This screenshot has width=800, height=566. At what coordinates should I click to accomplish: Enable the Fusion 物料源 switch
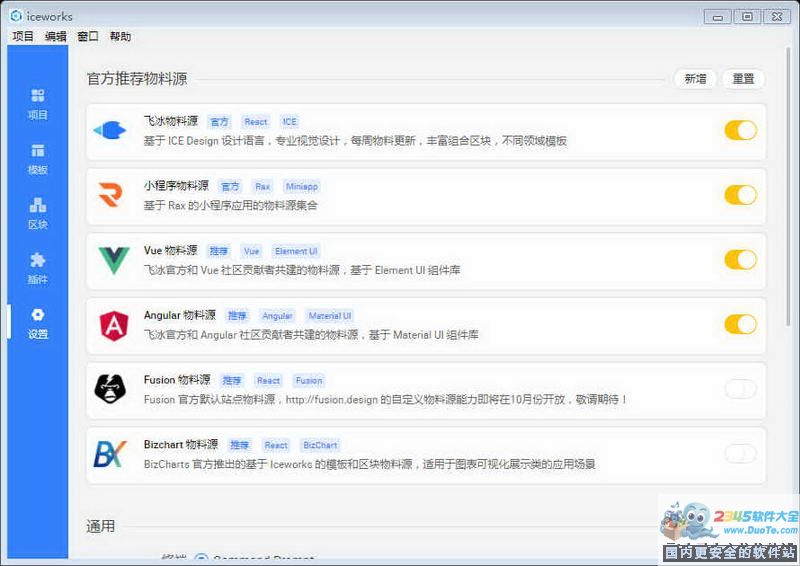pyautogui.click(x=740, y=389)
